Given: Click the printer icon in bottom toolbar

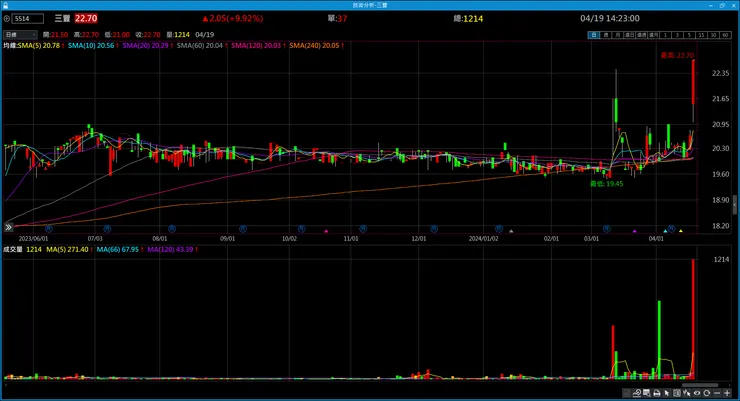Looking at the screenshot, I should [656, 393].
